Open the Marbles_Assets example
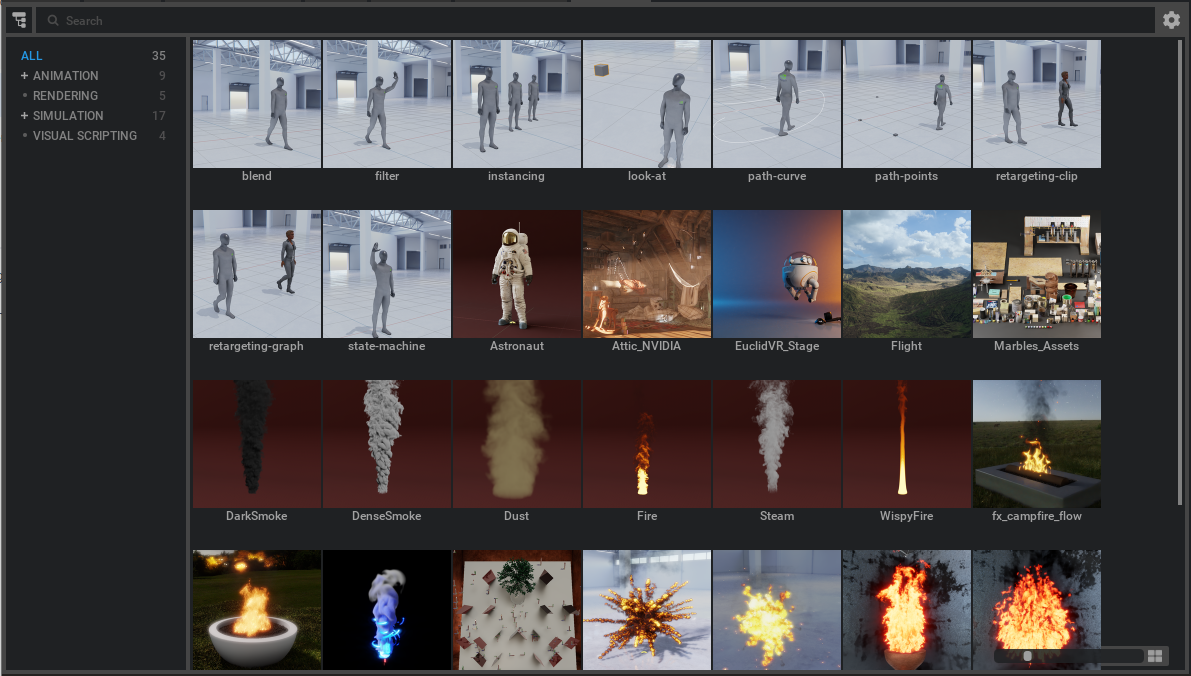This screenshot has height=676, width=1191. [x=1036, y=273]
